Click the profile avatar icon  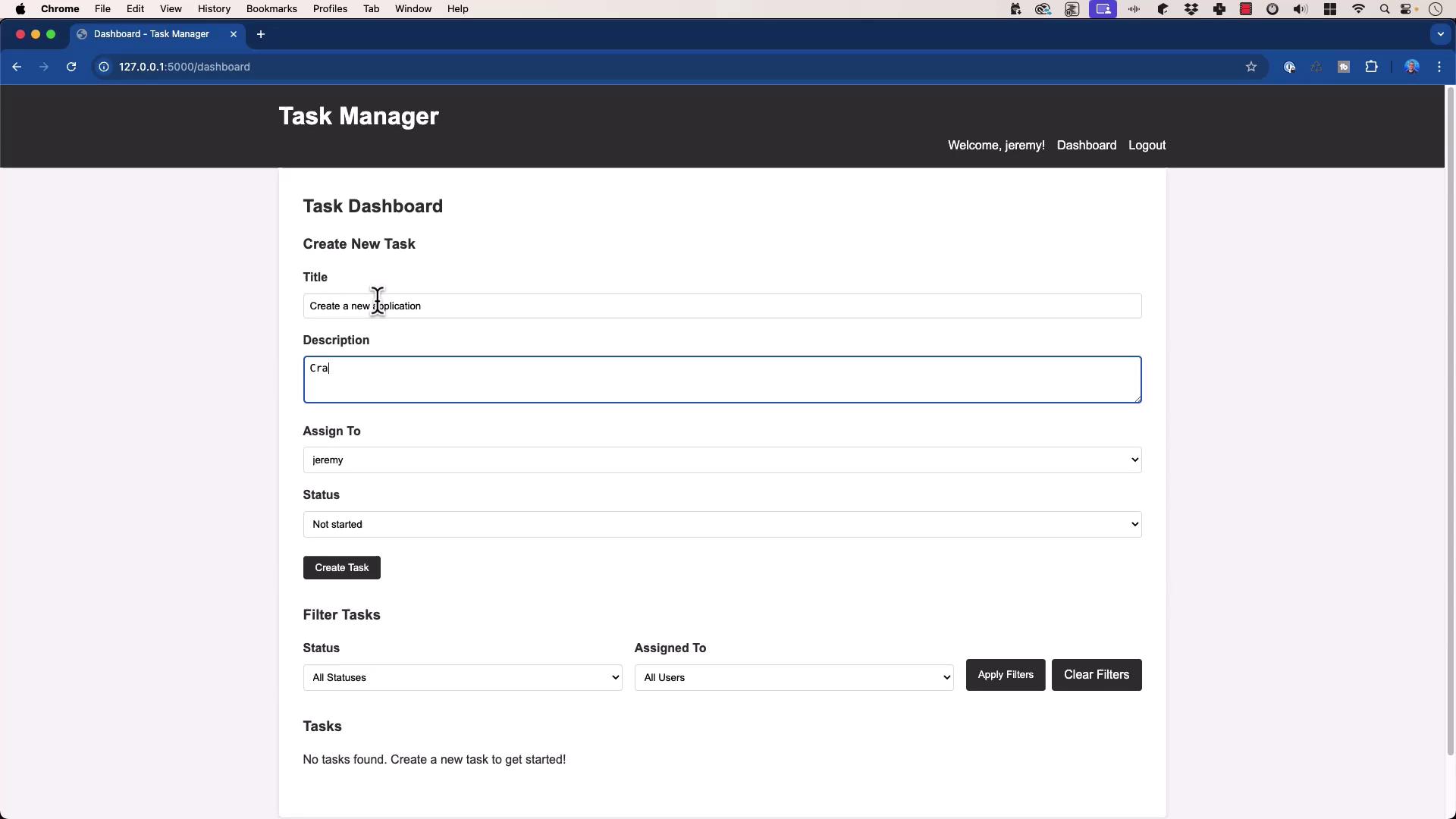click(x=1411, y=67)
